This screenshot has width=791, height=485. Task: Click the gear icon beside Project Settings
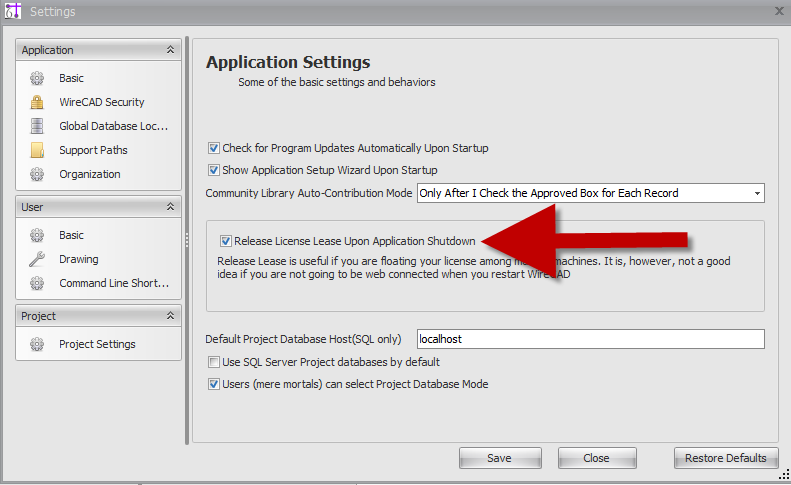click(37, 344)
